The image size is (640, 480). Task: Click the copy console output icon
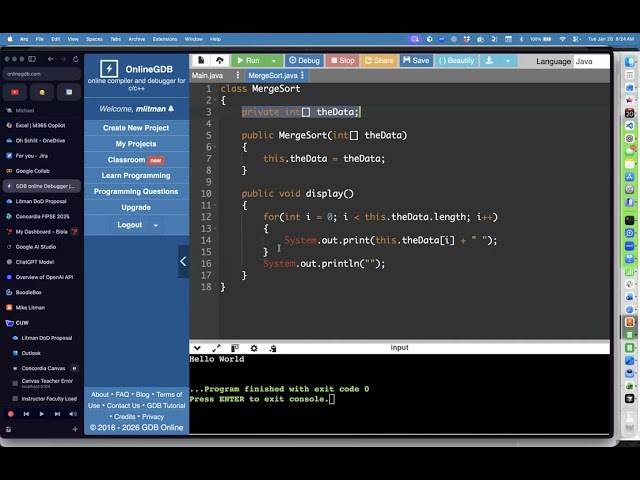(273, 348)
